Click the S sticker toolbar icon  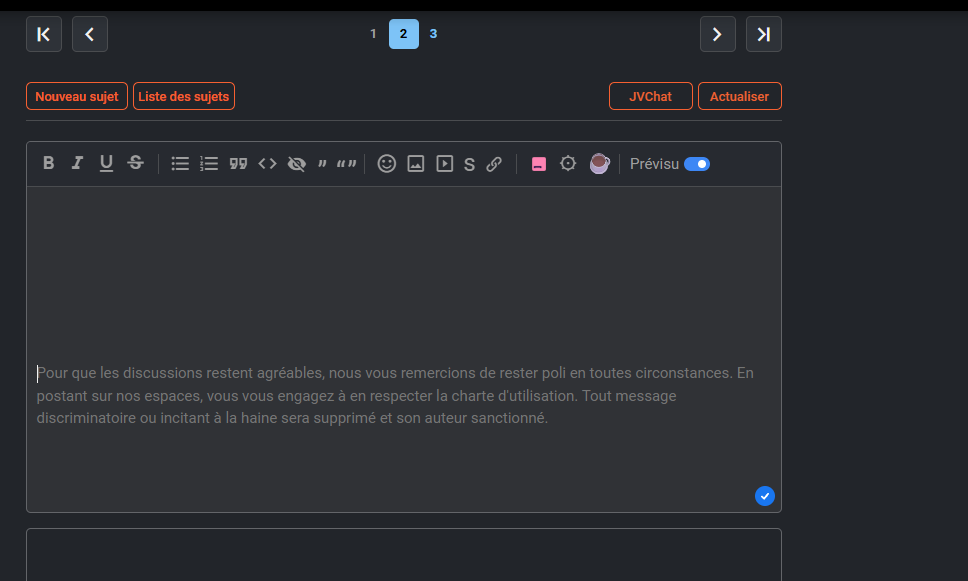click(x=469, y=164)
